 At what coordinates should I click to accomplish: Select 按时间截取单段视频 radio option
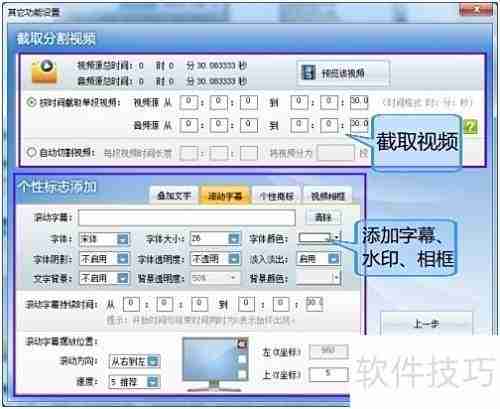(x=31, y=102)
